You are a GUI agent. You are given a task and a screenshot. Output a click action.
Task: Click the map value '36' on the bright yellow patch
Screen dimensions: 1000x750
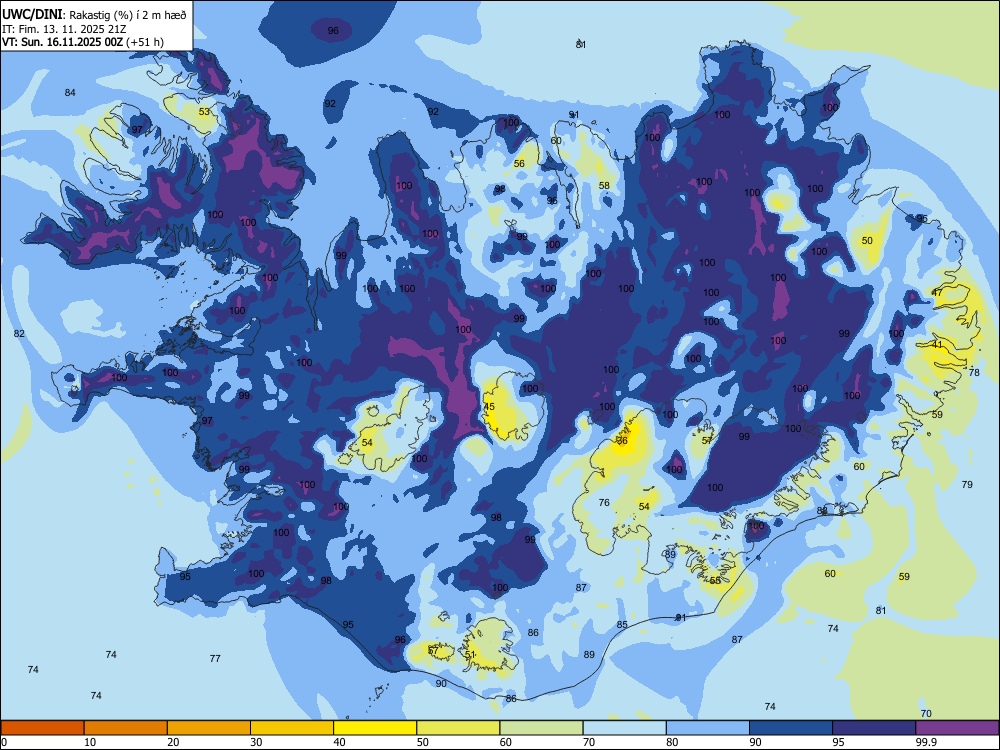622,441
